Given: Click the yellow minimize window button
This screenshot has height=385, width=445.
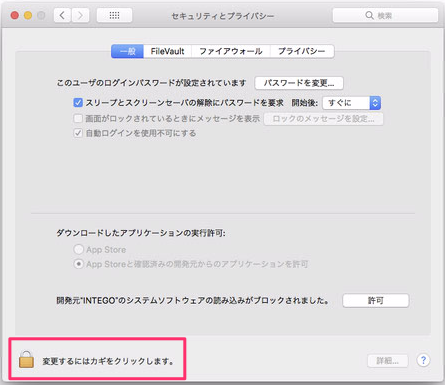Looking at the screenshot, I should (28, 15).
